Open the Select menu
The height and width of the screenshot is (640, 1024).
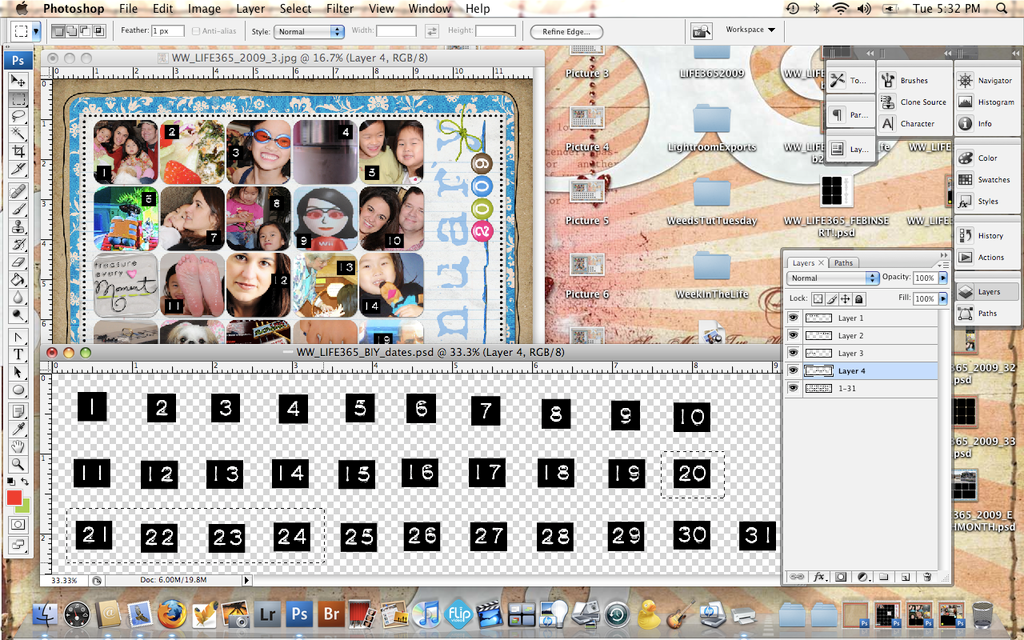click(x=295, y=8)
